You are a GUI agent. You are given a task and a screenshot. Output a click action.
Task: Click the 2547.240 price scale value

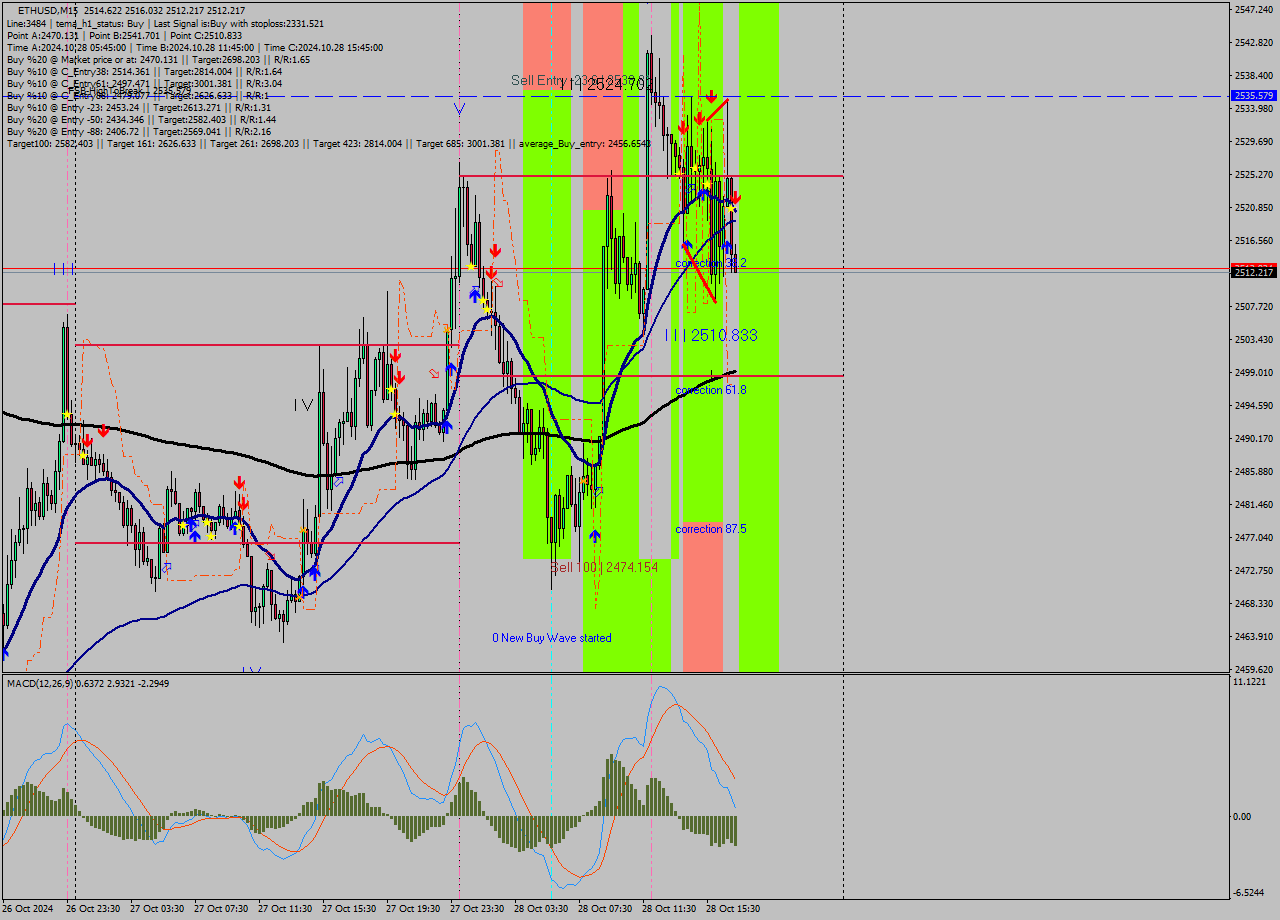click(1254, 9)
